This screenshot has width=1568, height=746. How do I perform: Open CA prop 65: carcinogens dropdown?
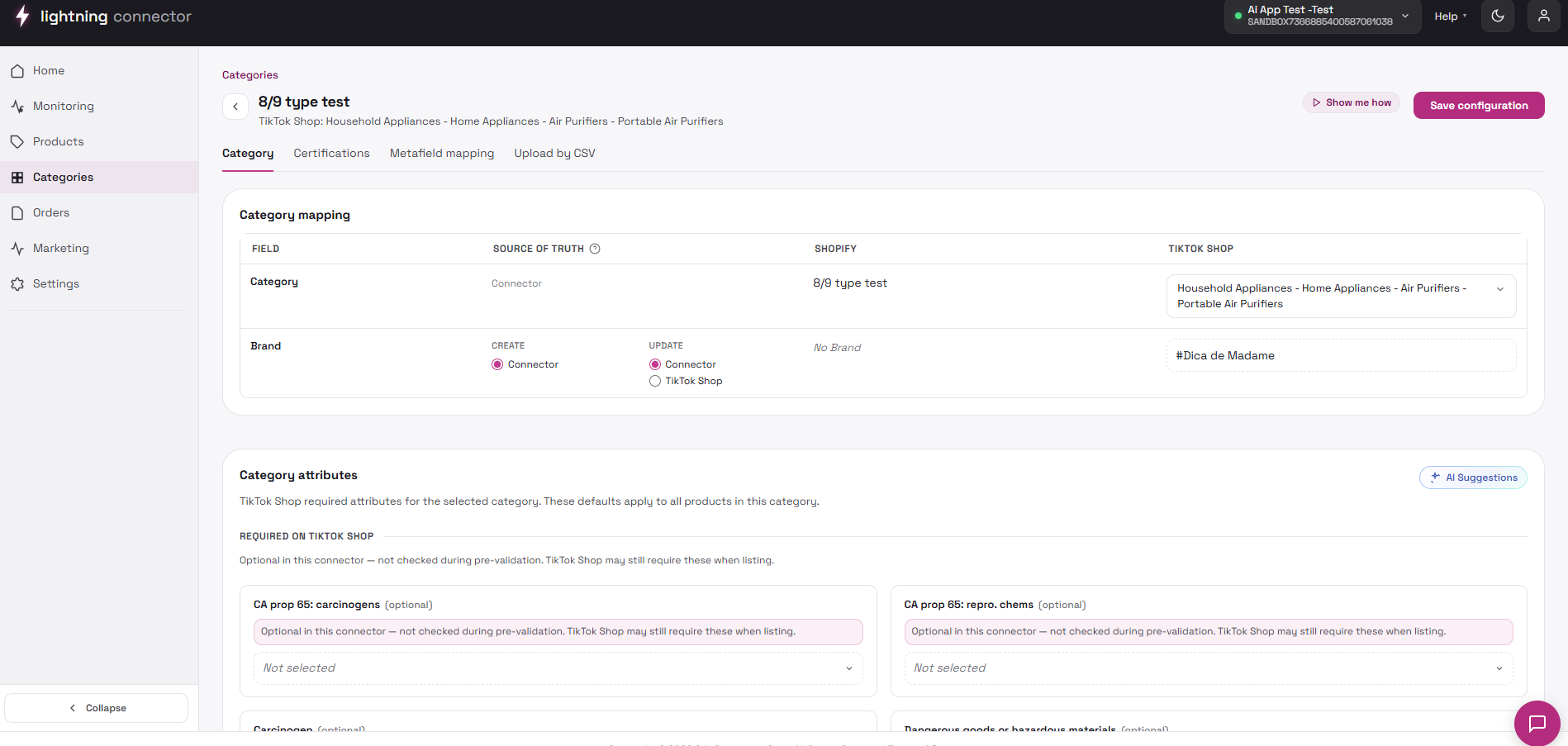pos(558,668)
